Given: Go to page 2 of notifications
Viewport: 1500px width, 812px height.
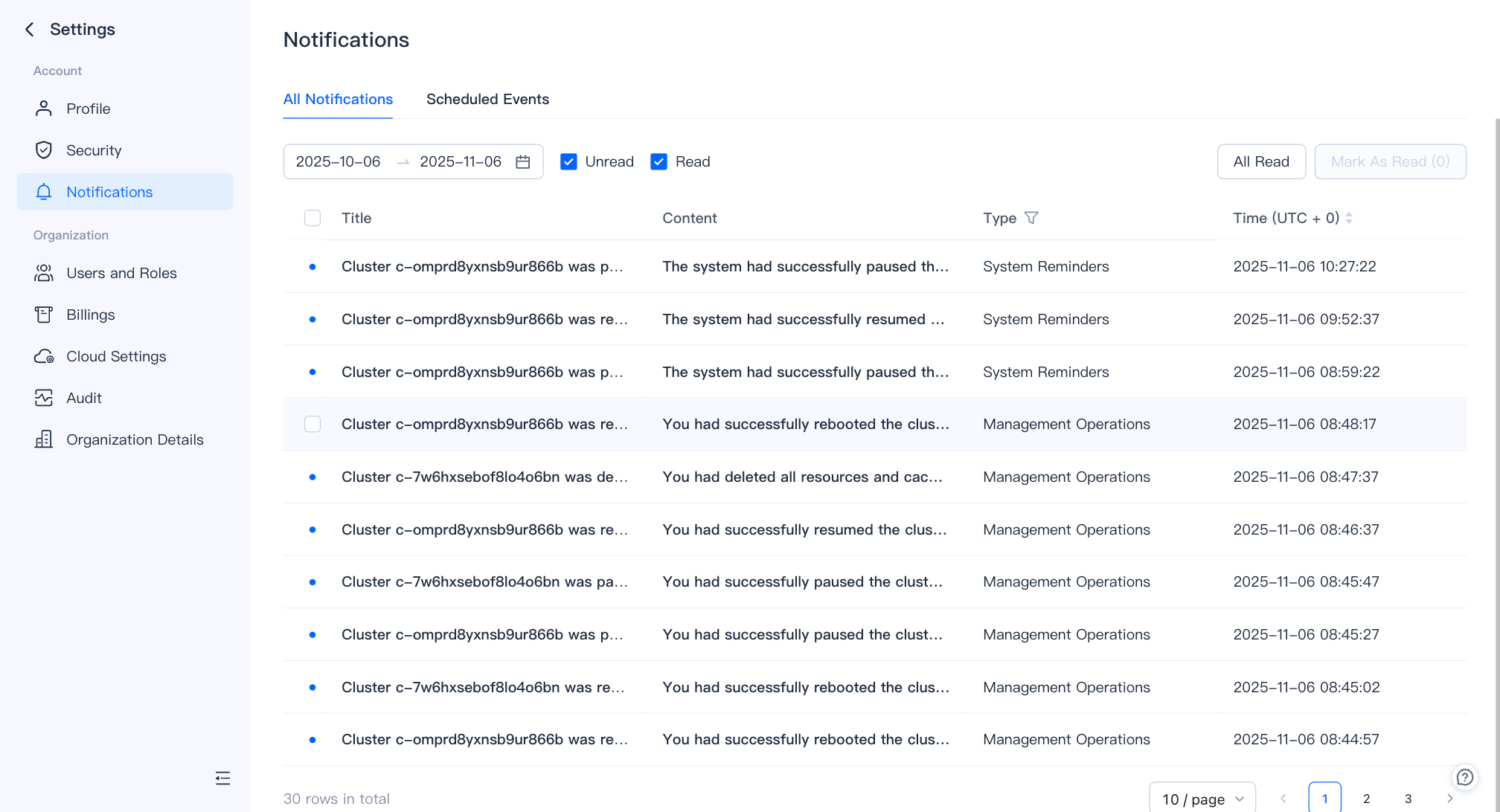Looking at the screenshot, I should point(1366,799).
